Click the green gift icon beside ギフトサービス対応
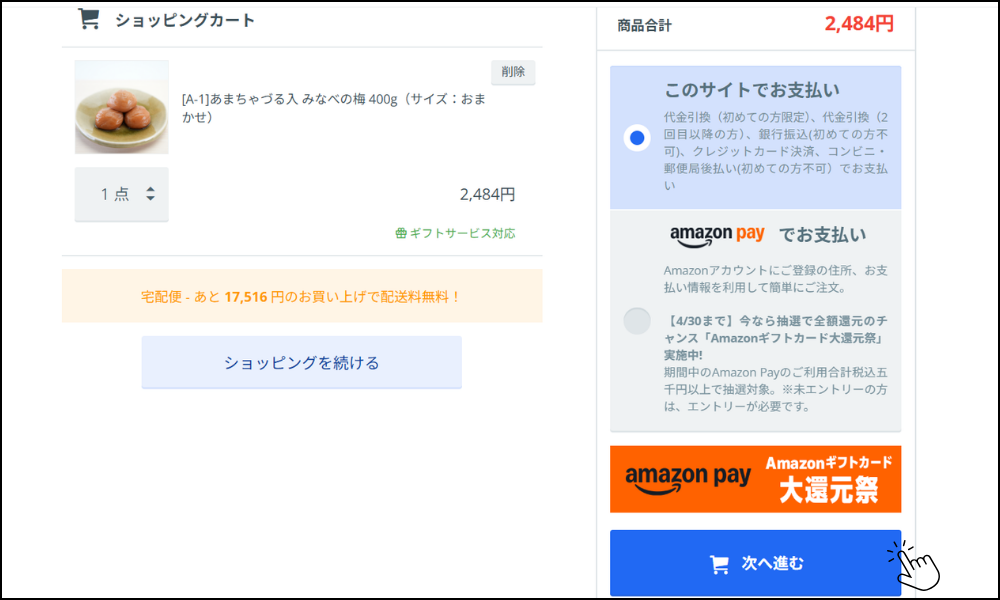This screenshot has width=1000, height=600. tap(401, 233)
